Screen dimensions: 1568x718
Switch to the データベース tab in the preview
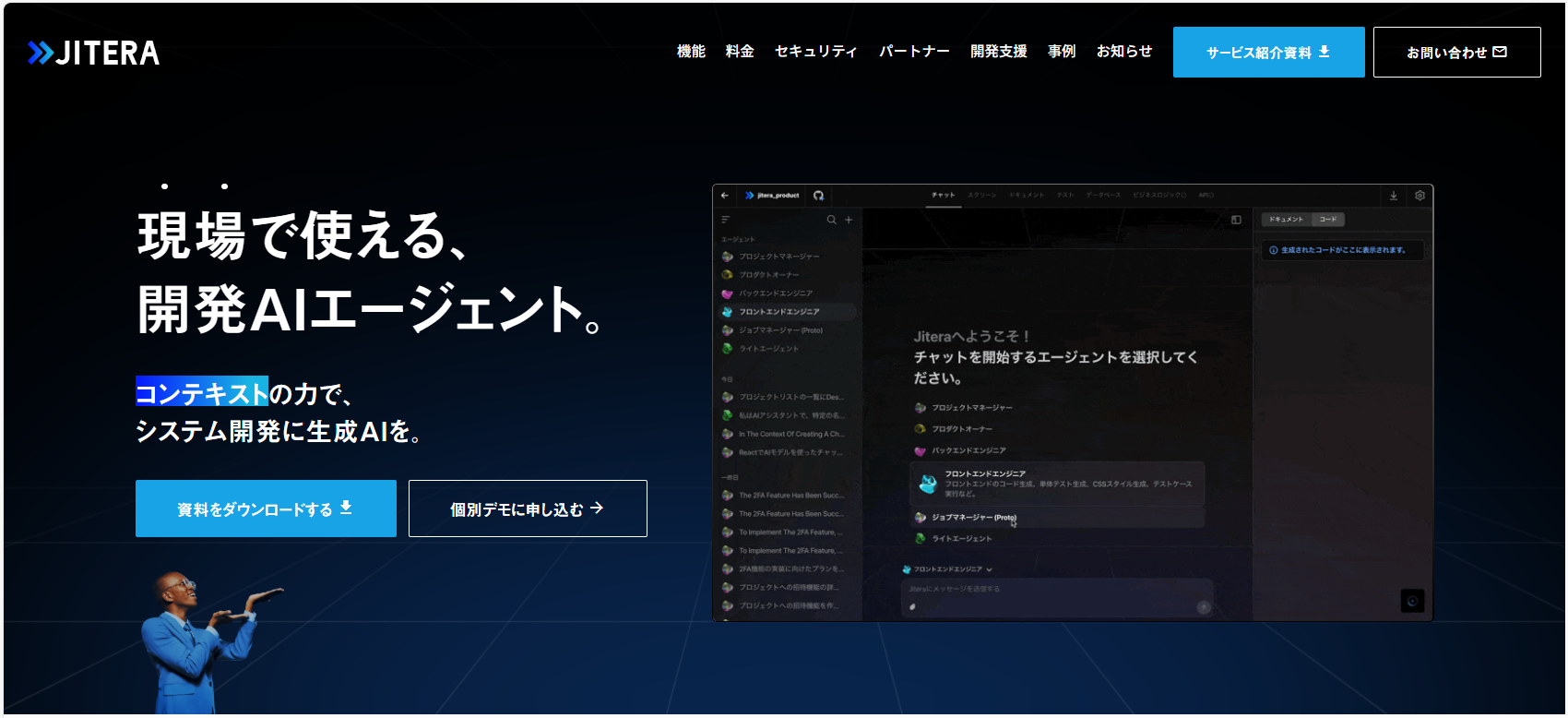pos(1103,195)
